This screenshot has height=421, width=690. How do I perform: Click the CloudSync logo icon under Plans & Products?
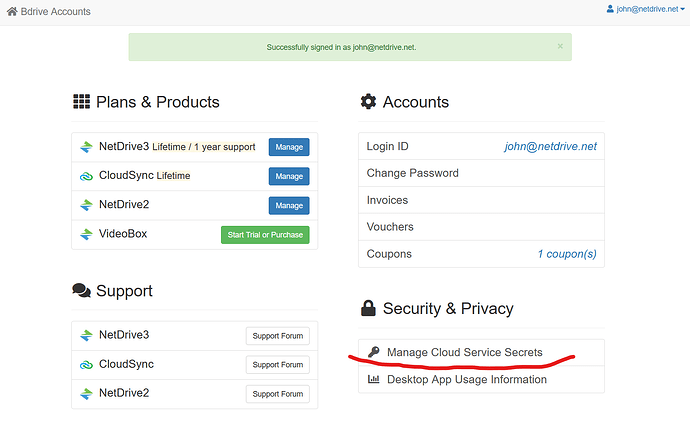click(x=86, y=176)
